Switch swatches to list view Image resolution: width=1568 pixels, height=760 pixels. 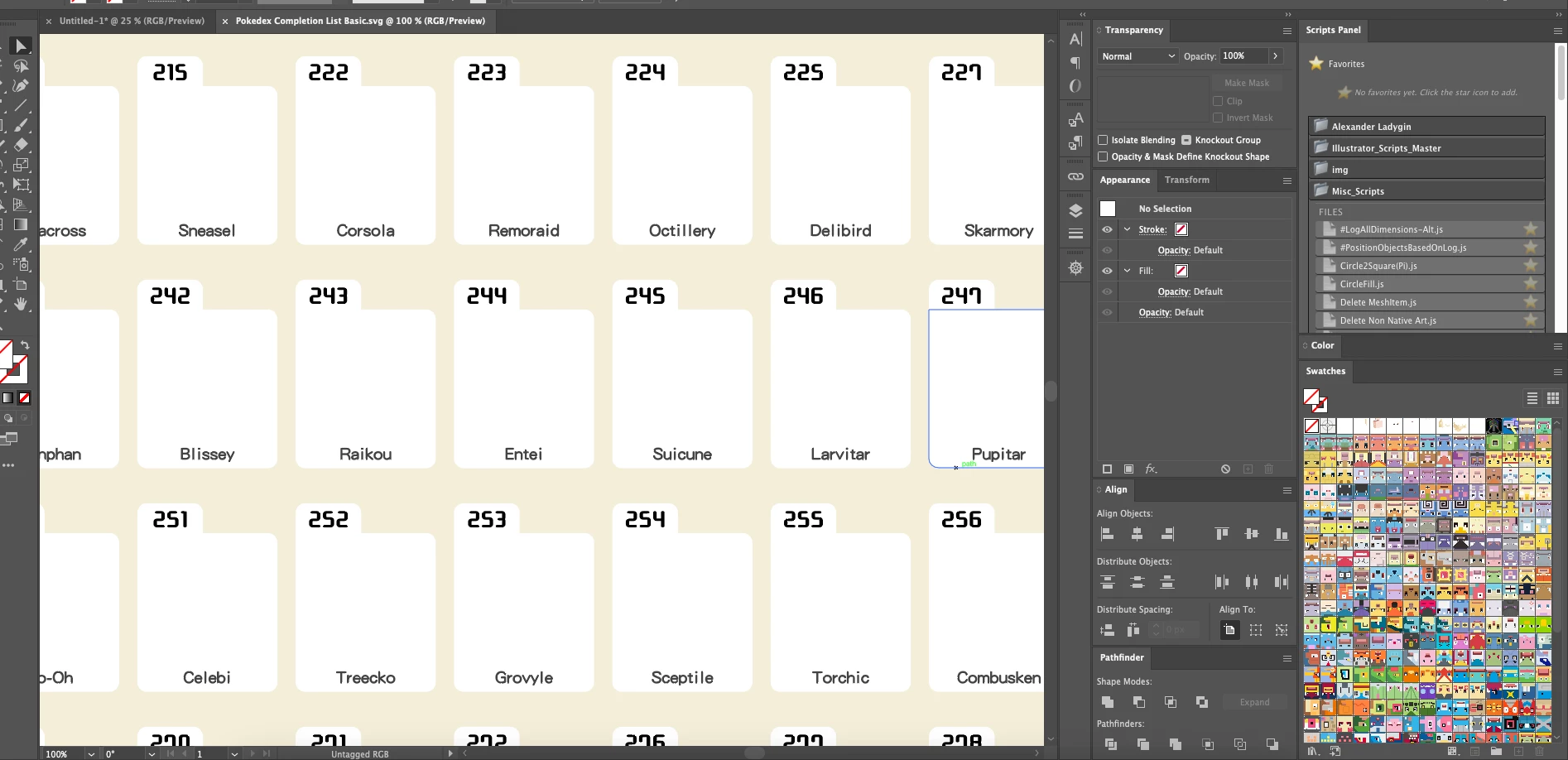(1532, 398)
